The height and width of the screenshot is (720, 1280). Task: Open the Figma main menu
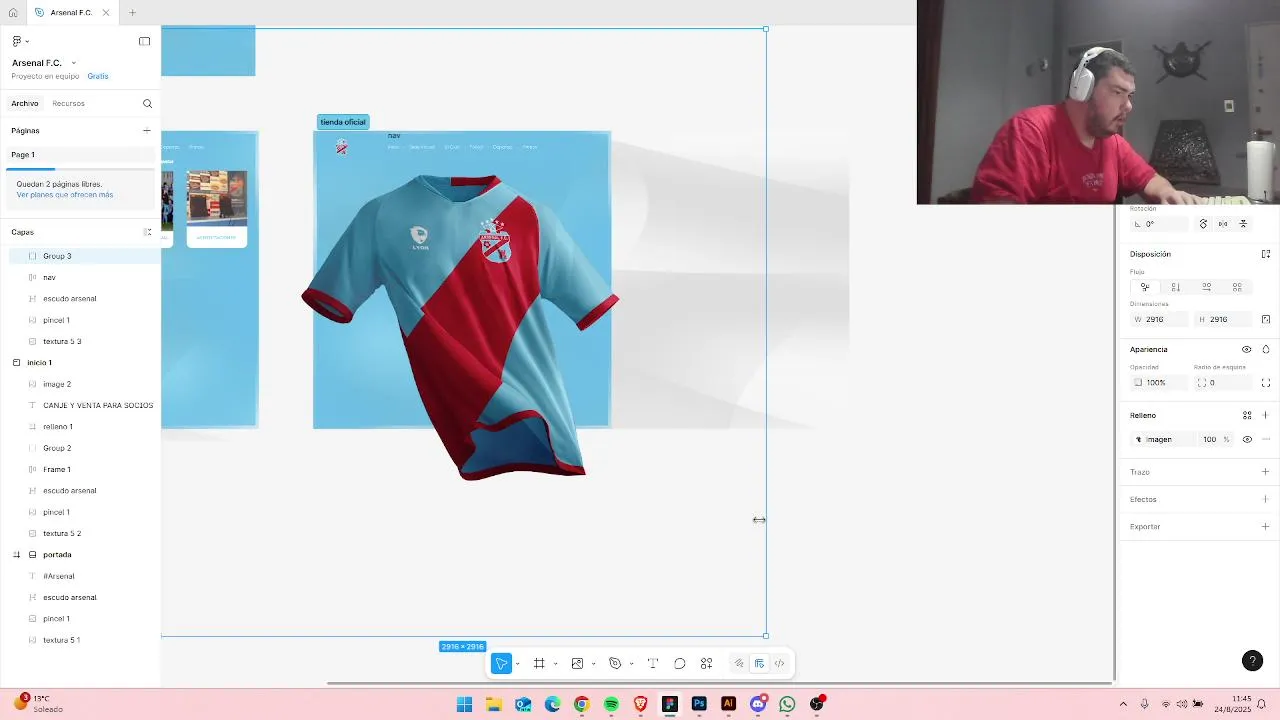coord(19,41)
